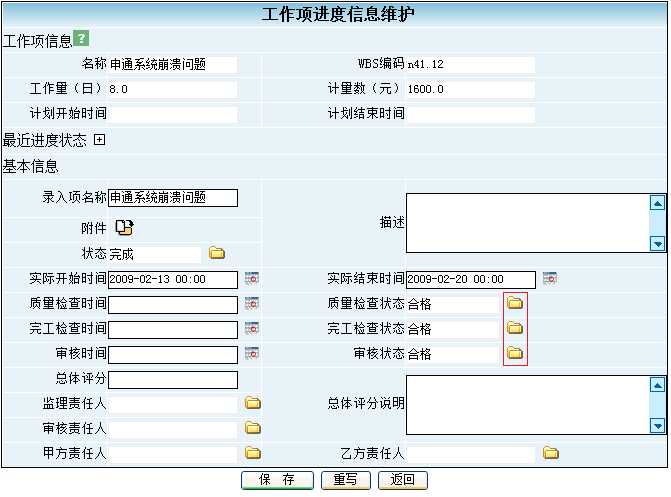Screen dimensions: 671x497
Task: Focus the 审核时间 input field
Action: 173,354
